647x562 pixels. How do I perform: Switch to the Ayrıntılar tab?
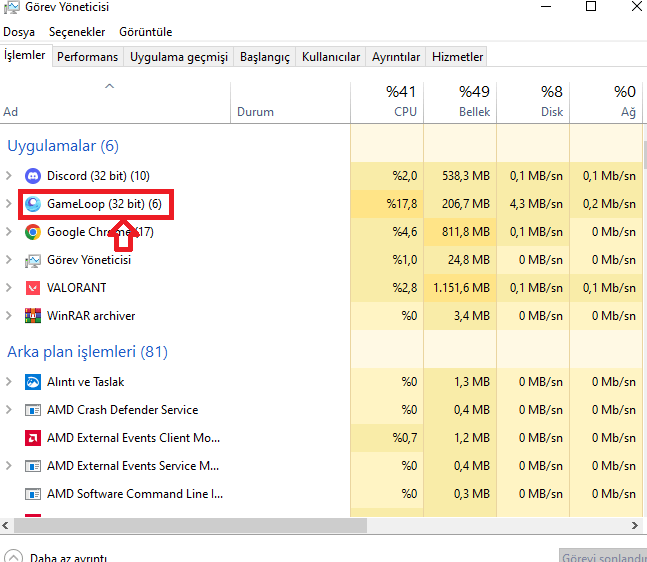coord(396,57)
